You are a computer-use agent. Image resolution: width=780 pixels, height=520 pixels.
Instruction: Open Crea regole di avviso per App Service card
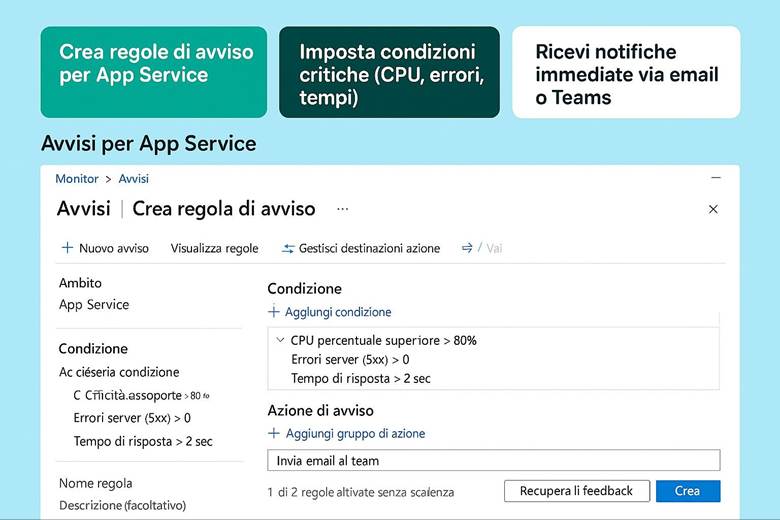point(154,72)
